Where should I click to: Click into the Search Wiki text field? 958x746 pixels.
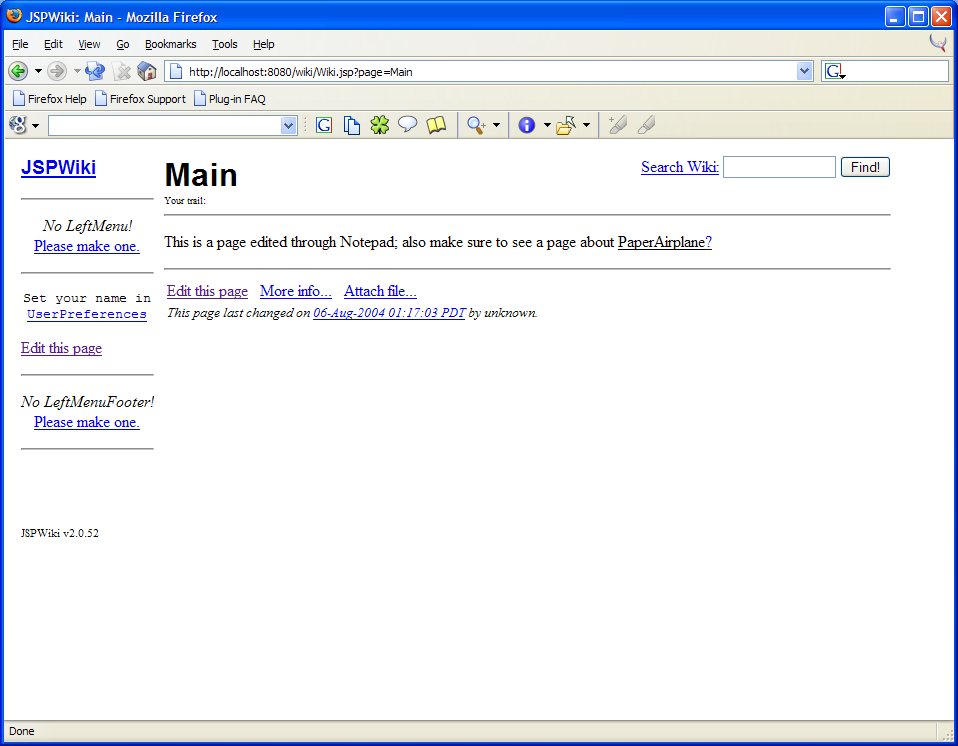(x=779, y=167)
